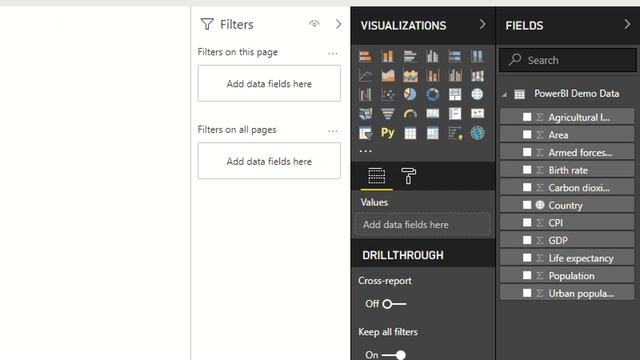This screenshot has width=640, height=360.
Task: Switch to the Fields well tab
Action: coord(376,176)
